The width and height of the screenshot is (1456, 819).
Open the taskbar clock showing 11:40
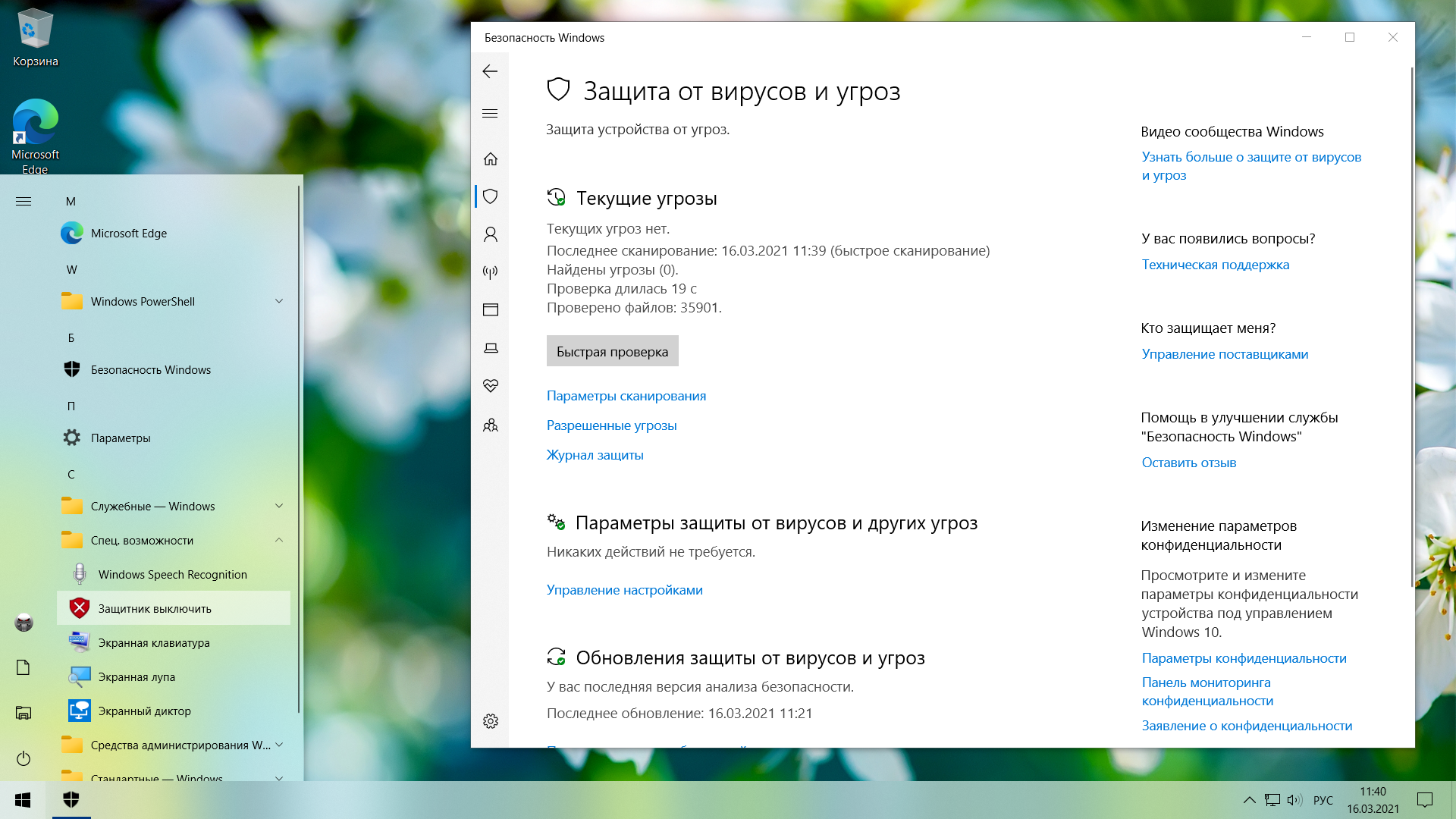[x=1373, y=800]
